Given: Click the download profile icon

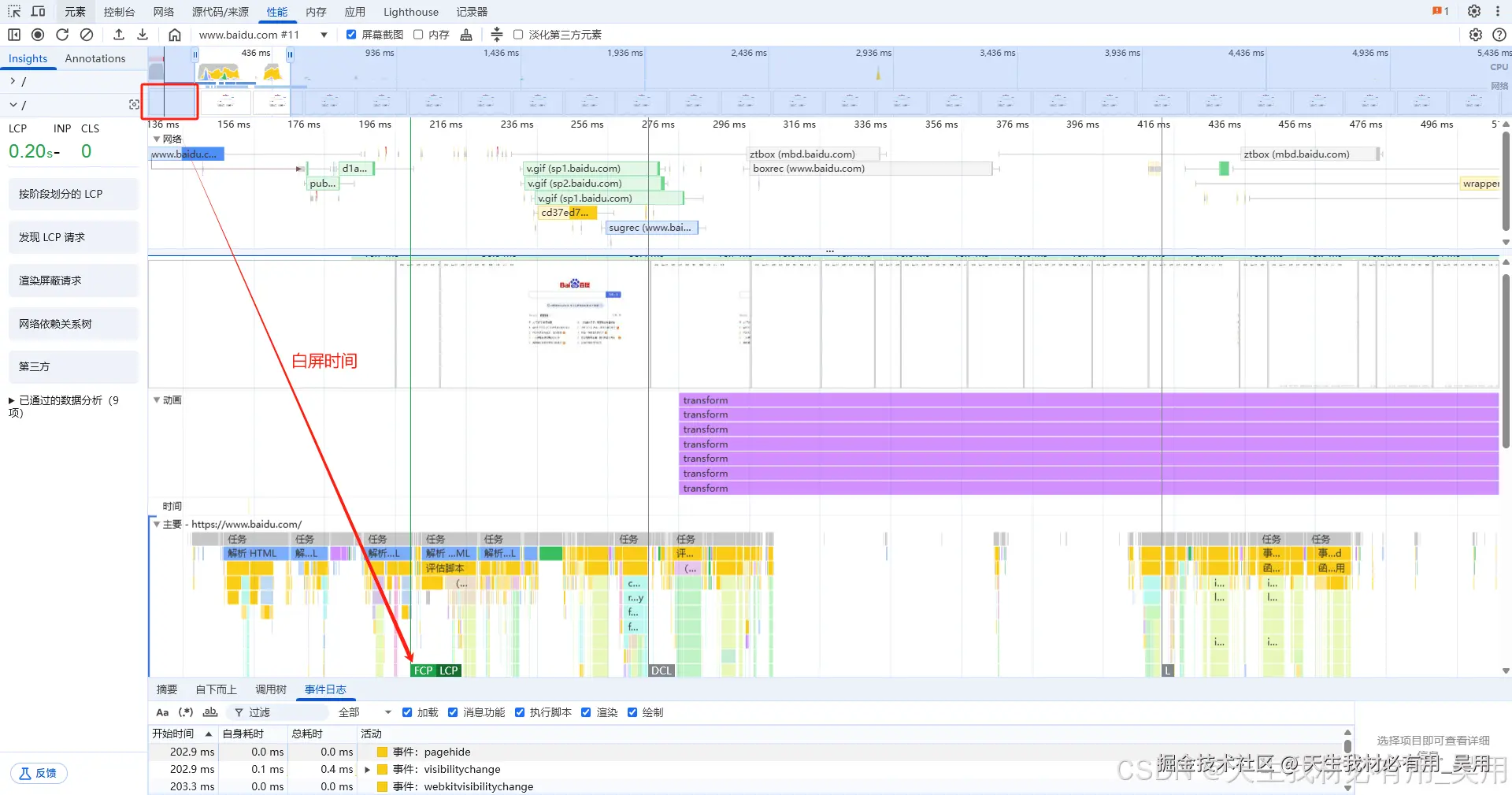Looking at the screenshot, I should (143, 35).
